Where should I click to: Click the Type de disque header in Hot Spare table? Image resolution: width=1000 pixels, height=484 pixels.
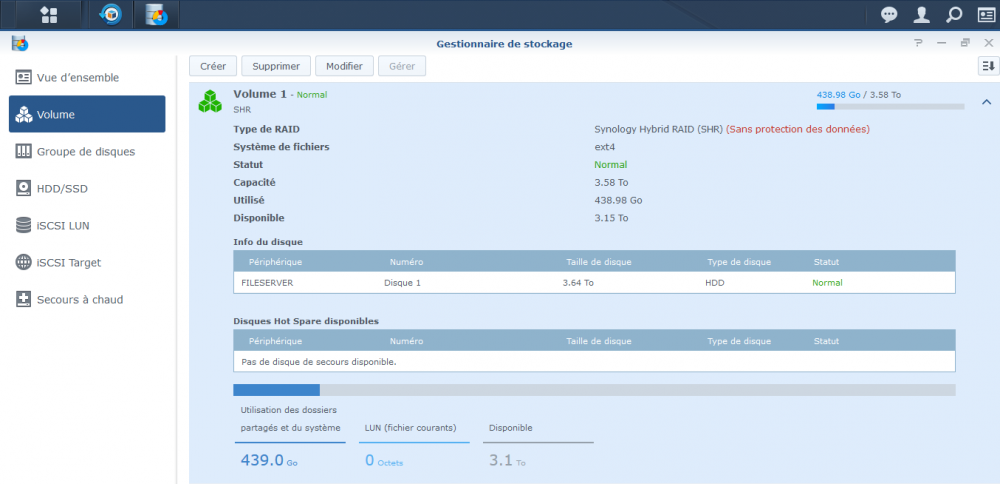pos(739,341)
